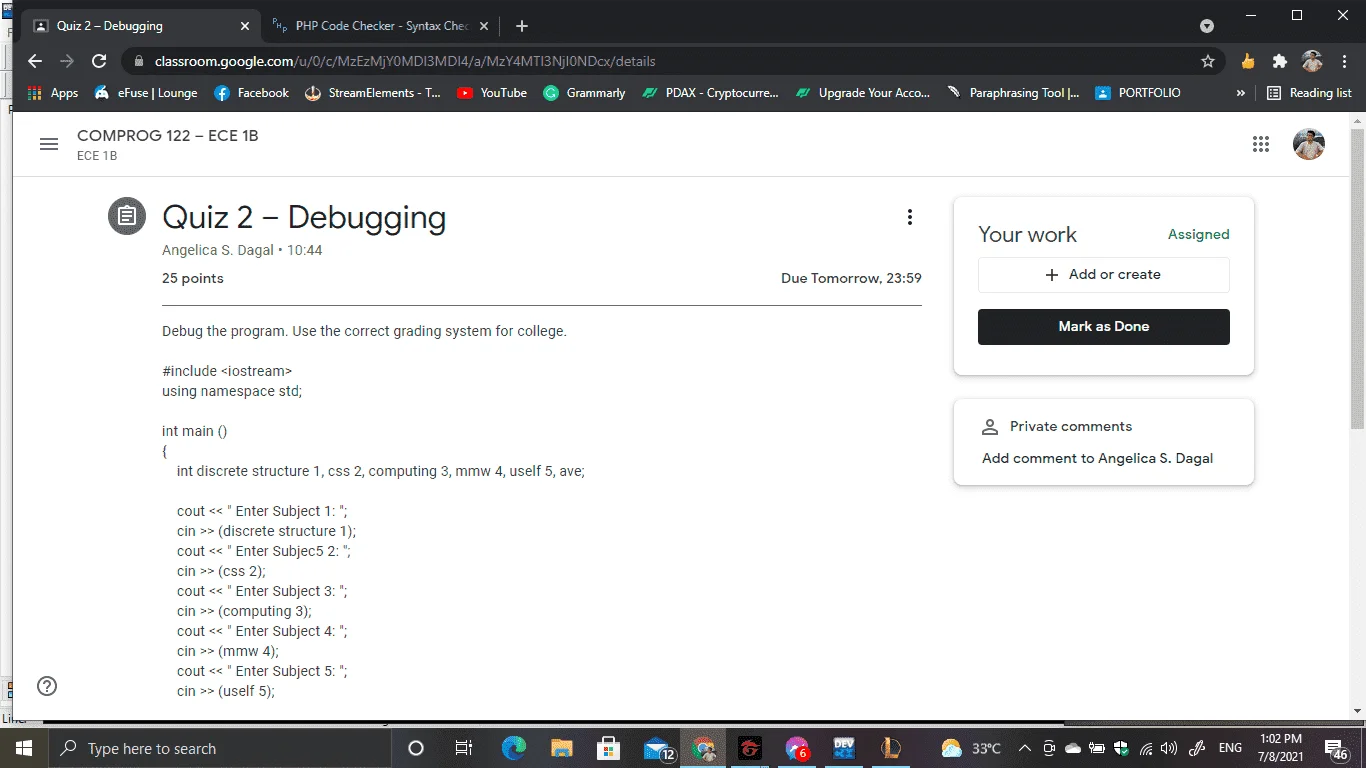Reload the Classroom page
This screenshot has height=768, width=1366.
coord(99,61)
